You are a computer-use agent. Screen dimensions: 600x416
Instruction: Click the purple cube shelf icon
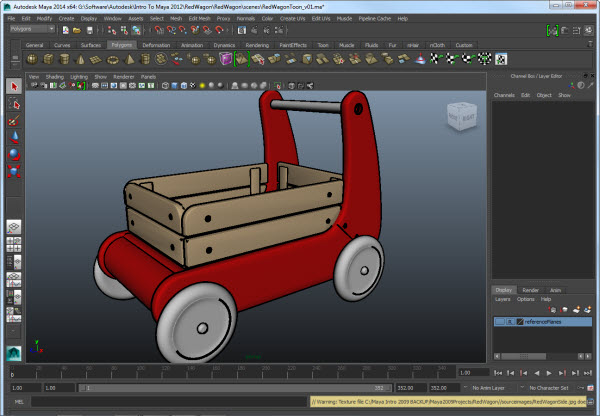coord(226,59)
